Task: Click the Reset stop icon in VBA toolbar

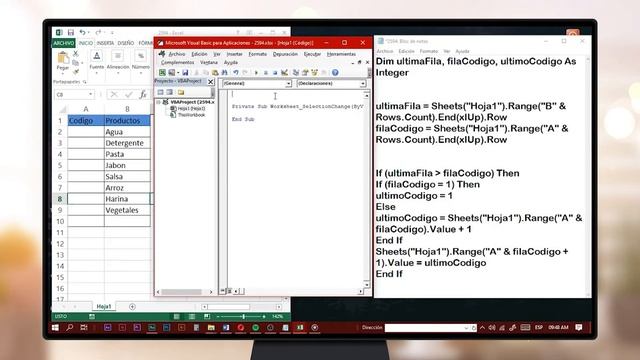Action: (275, 73)
